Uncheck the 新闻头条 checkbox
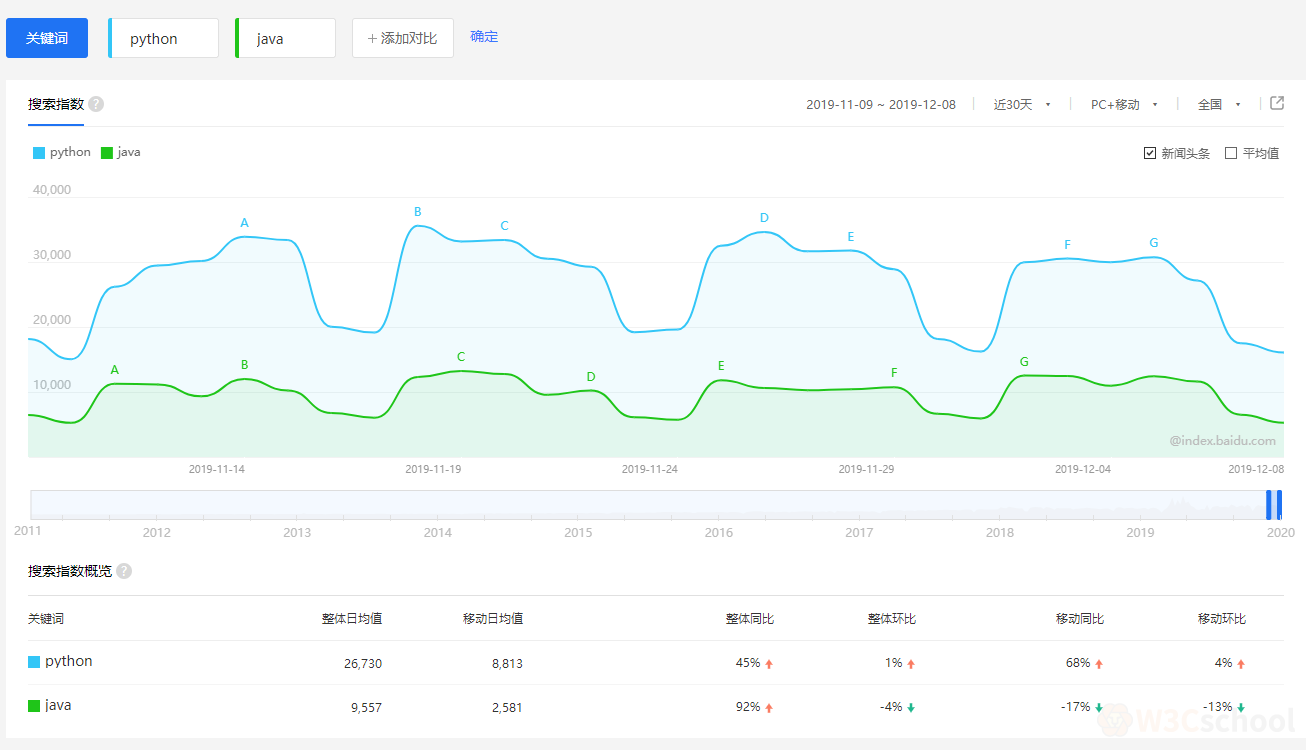The width and height of the screenshot is (1306, 750). (1150, 152)
